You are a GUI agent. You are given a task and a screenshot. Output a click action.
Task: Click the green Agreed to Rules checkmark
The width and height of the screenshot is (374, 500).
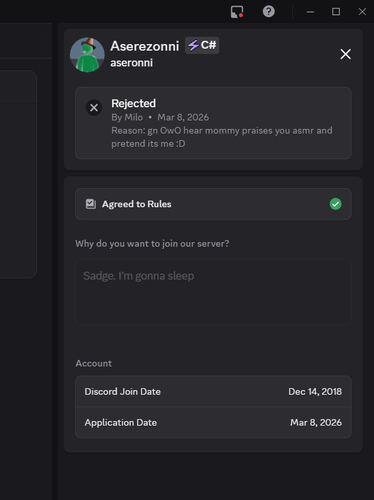click(336, 204)
